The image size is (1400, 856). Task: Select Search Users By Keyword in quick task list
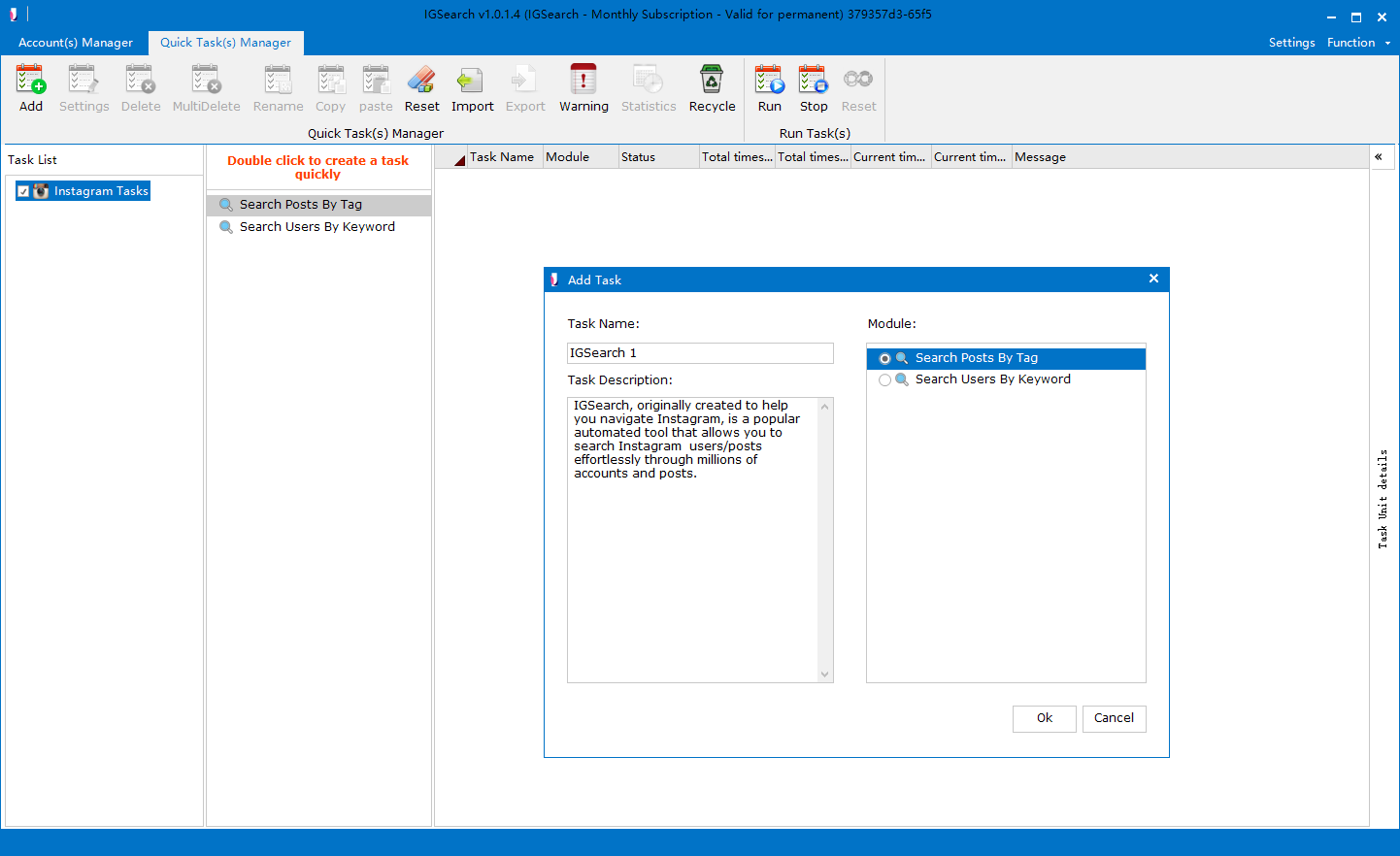click(x=318, y=227)
